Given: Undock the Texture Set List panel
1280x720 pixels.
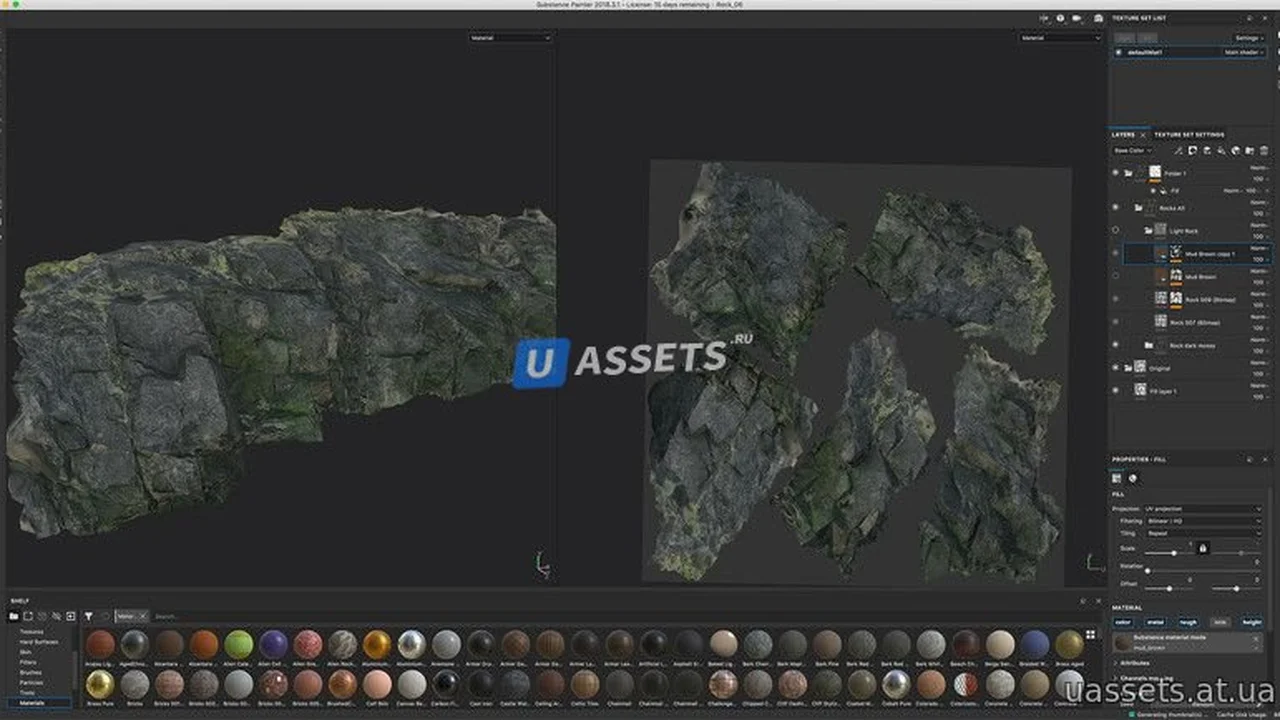Looking at the screenshot, I should (x=1250, y=18).
